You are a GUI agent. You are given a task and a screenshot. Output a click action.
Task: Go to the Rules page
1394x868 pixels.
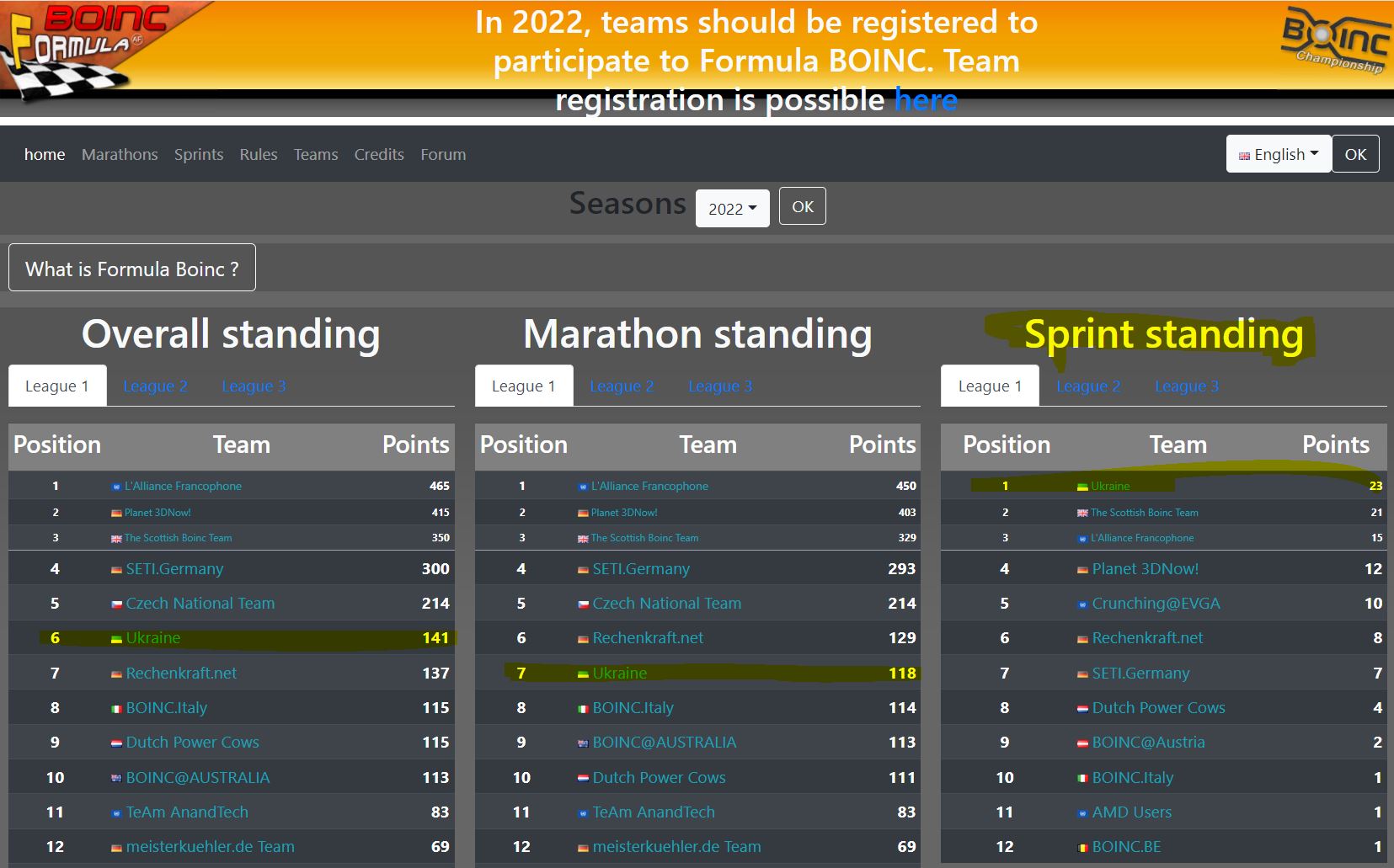point(258,155)
